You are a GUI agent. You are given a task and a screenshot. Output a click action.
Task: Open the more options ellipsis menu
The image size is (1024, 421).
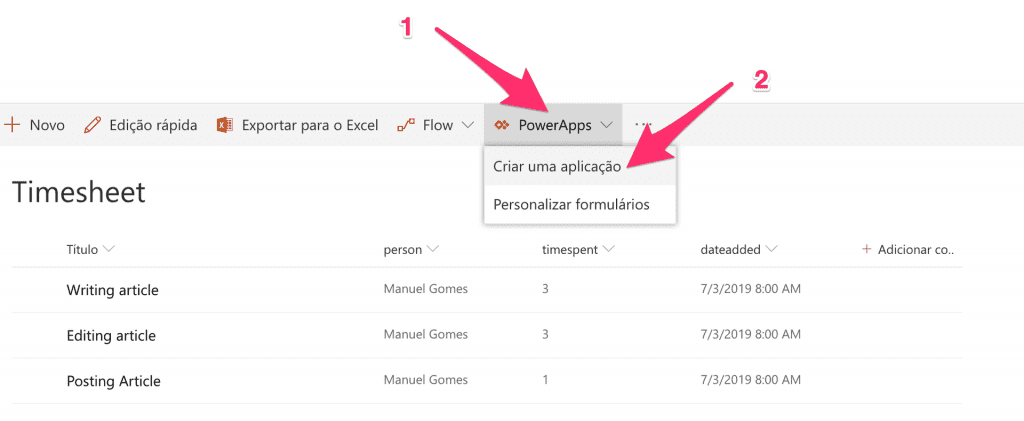pyautogui.click(x=643, y=124)
